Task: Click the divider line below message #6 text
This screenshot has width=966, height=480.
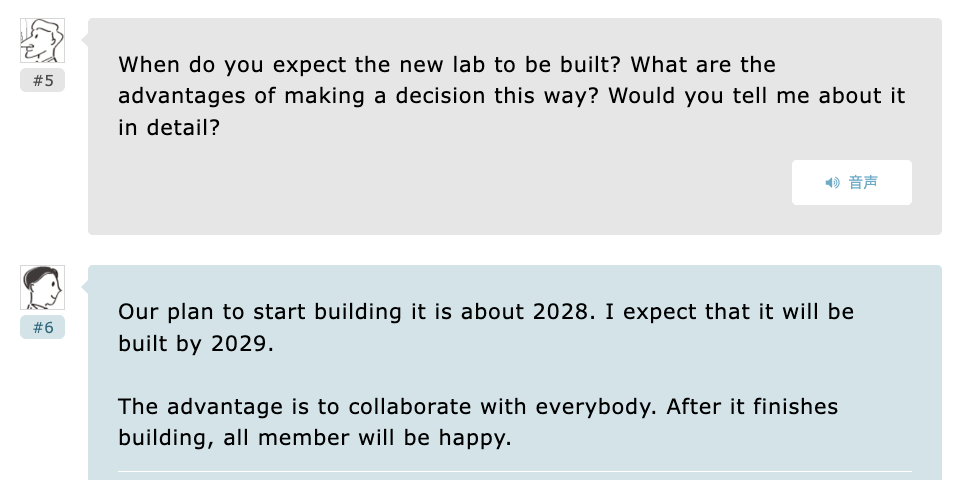Action: [514, 471]
